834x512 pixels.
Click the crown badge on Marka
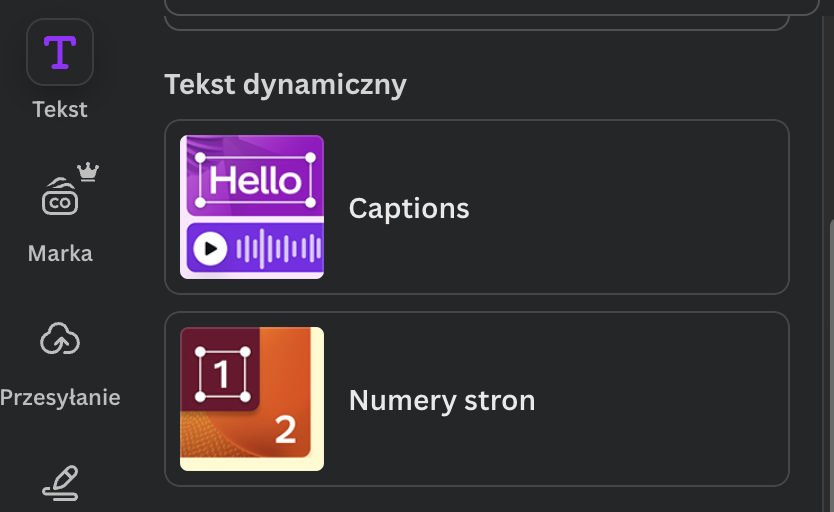pos(88,172)
